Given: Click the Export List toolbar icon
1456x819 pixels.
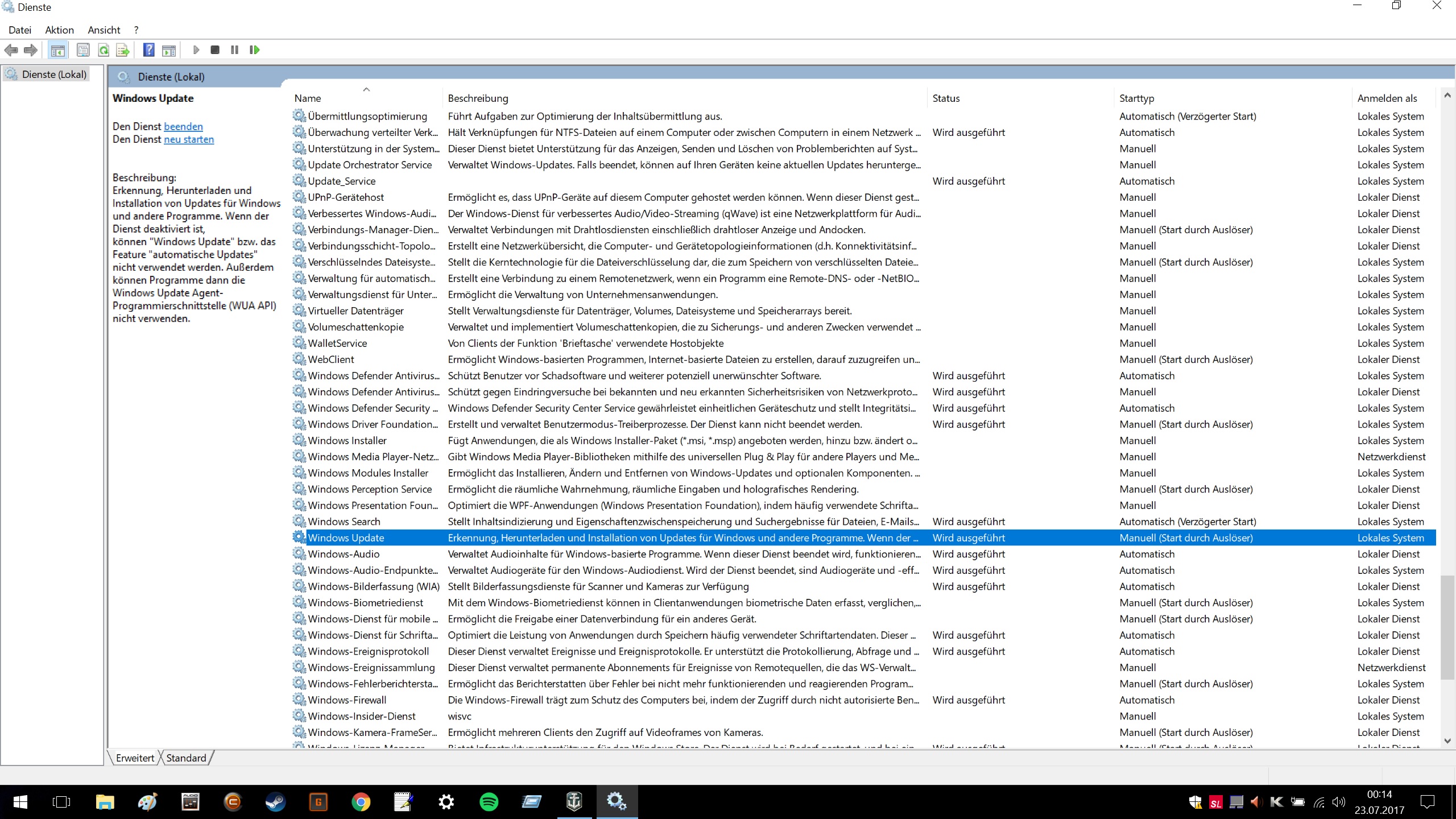Looking at the screenshot, I should pyautogui.click(x=123, y=50).
